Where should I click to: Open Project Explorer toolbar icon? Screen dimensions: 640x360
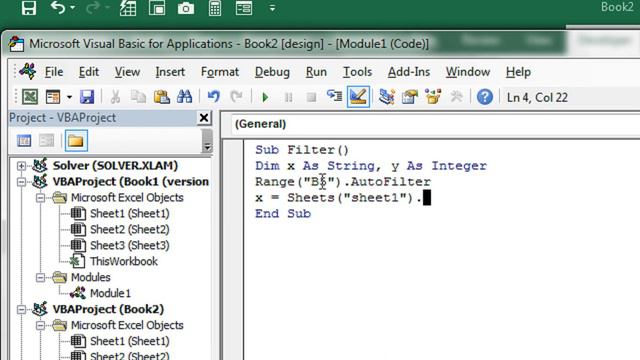386,97
